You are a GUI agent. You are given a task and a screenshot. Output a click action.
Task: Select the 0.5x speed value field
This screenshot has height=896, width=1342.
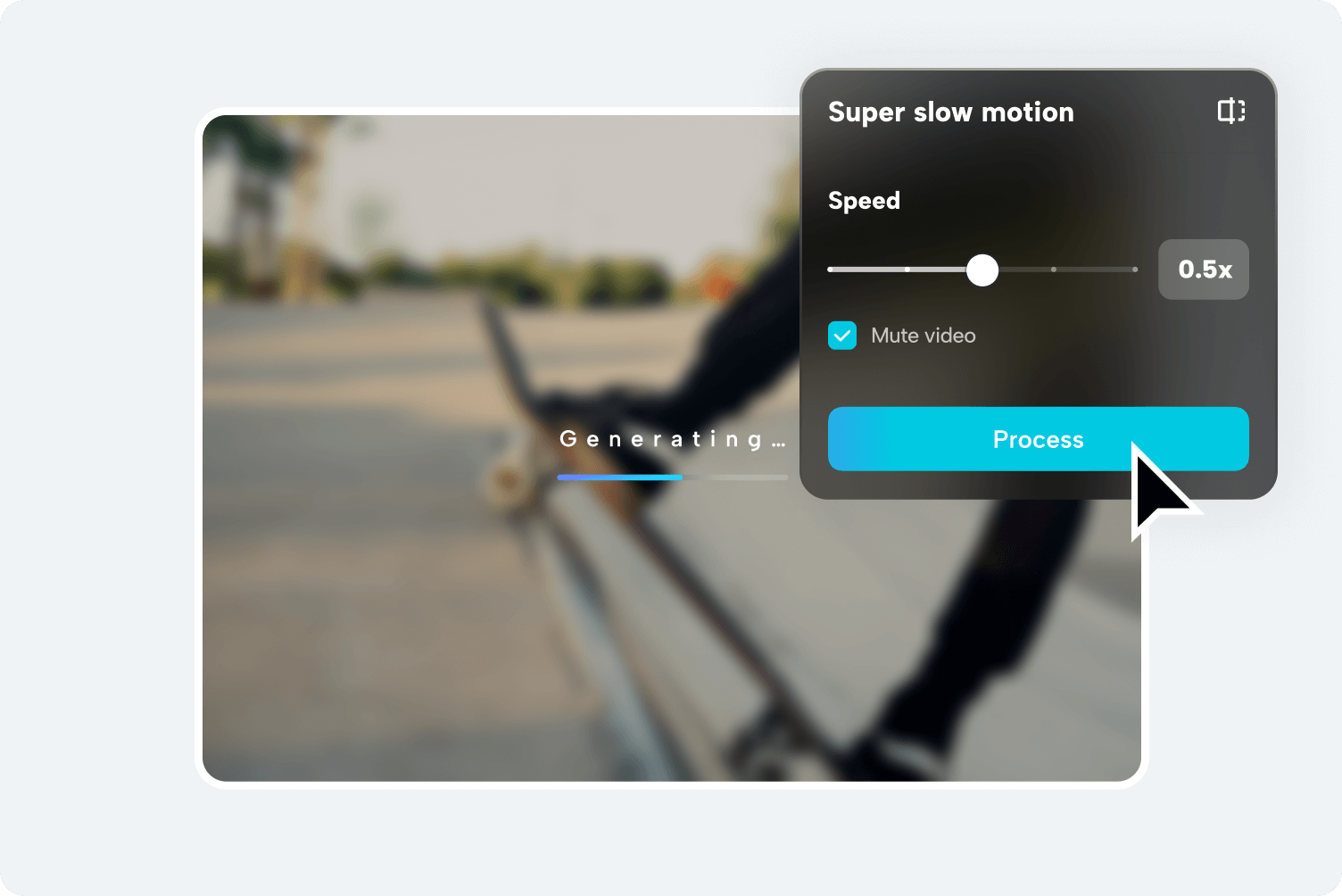click(x=1204, y=270)
